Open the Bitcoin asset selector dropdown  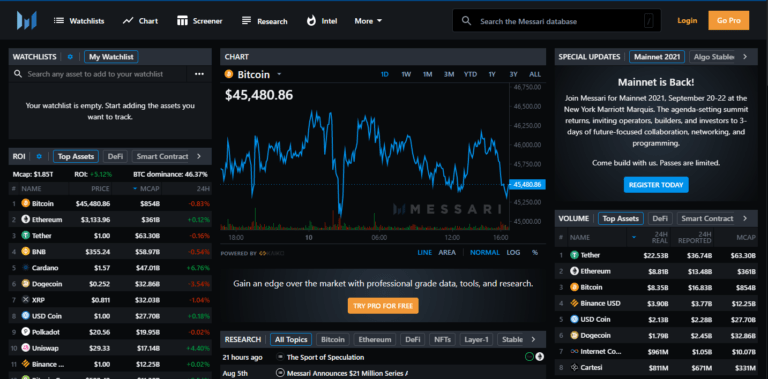coord(279,74)
